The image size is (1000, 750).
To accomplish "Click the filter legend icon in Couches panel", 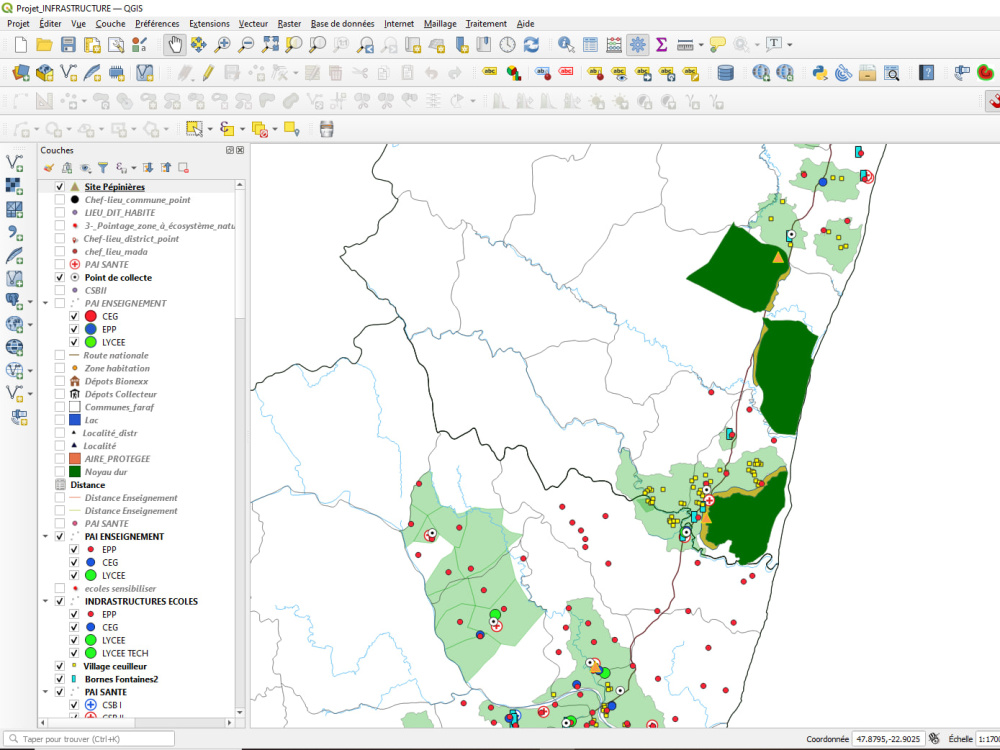I will tap(103, 168).
